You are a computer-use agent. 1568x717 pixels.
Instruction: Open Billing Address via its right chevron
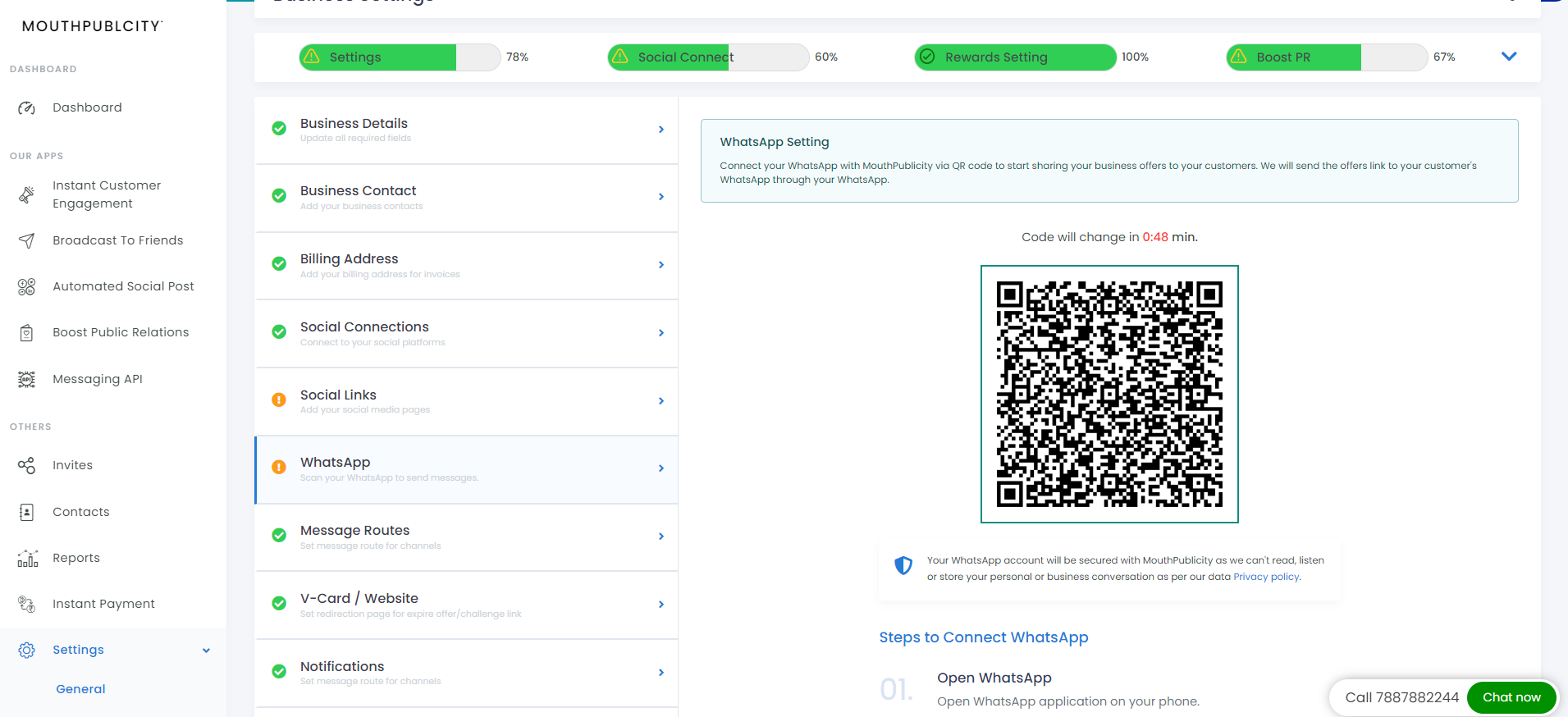tap(661, 265)
